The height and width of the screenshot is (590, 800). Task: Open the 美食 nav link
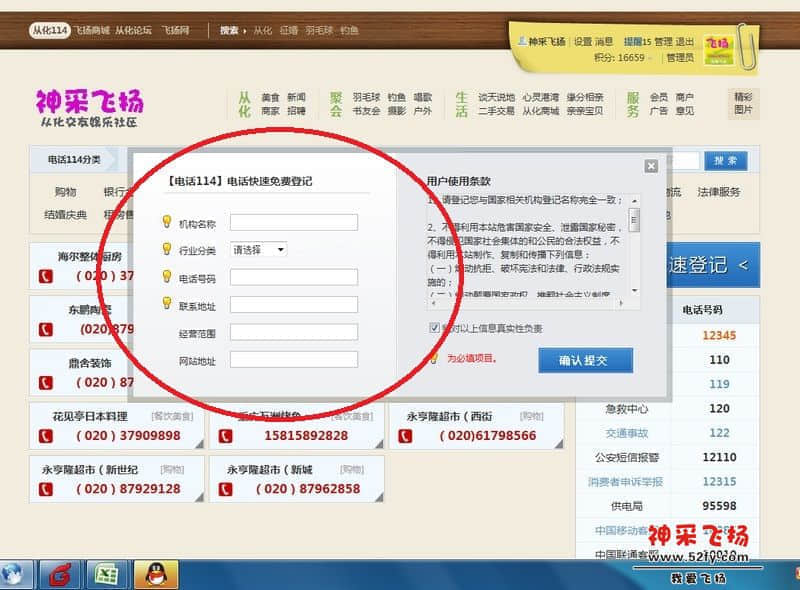click(270, 97)
